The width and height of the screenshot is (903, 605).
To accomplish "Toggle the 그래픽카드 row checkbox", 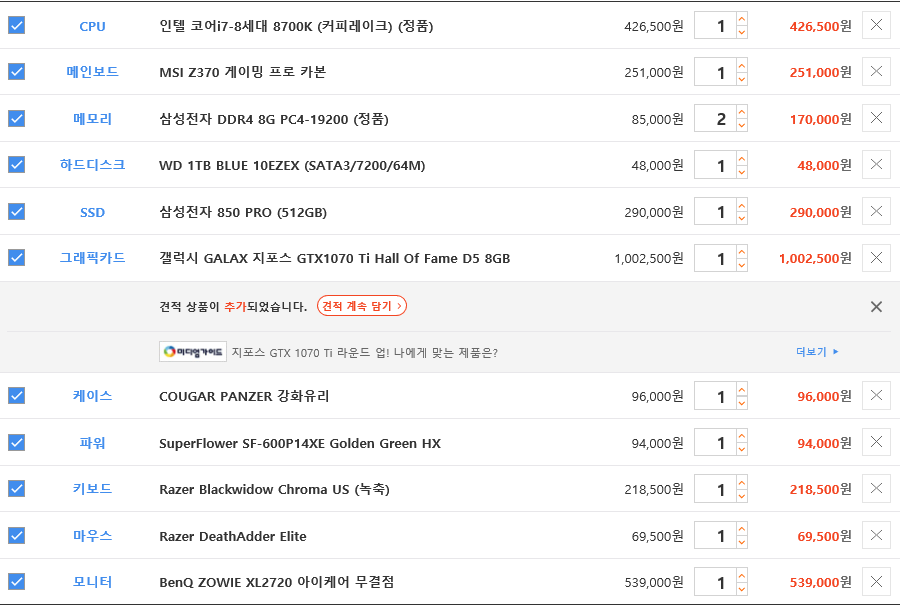I will 17,257.
